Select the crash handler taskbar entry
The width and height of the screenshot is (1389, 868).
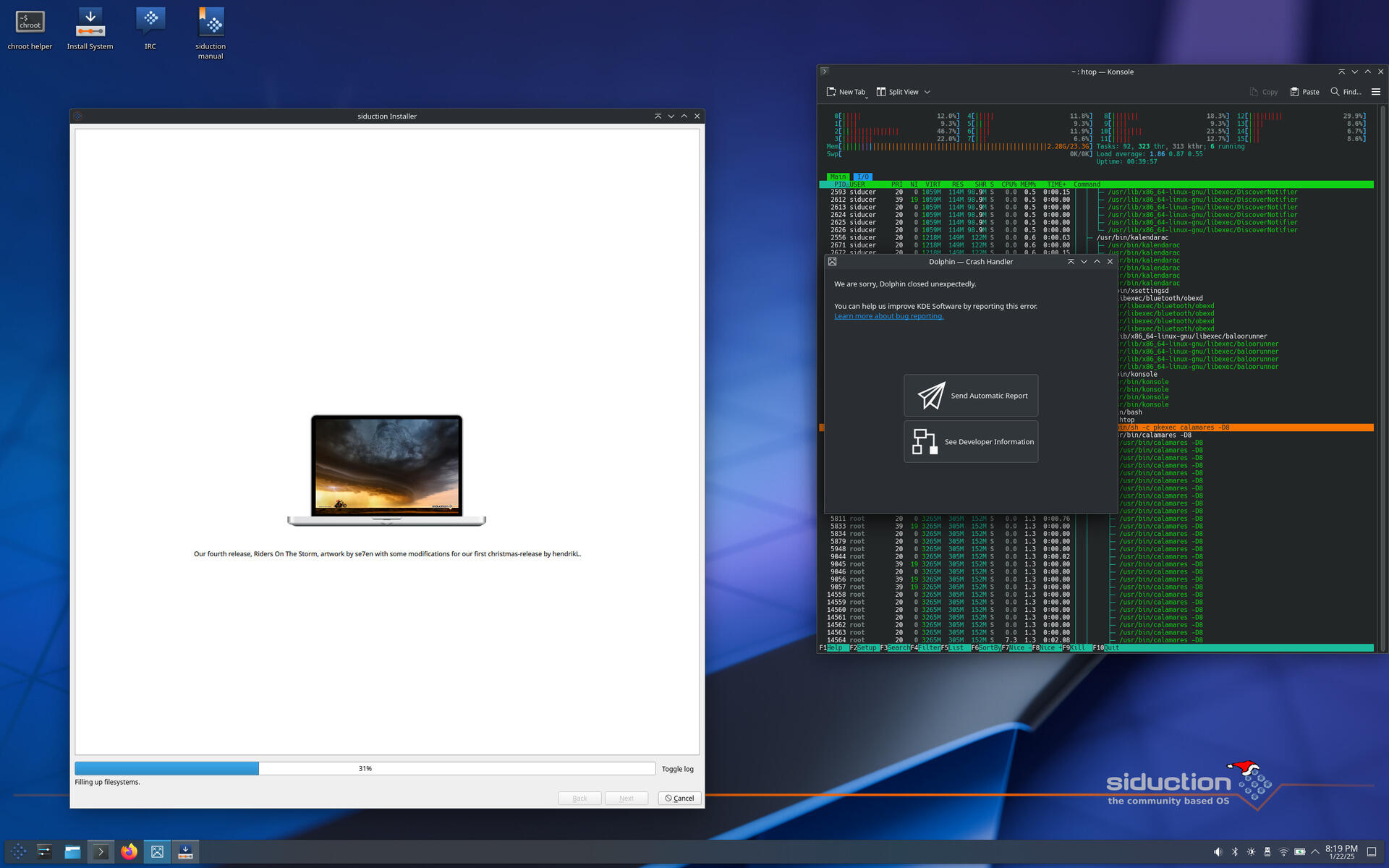[x=157, y=851]
